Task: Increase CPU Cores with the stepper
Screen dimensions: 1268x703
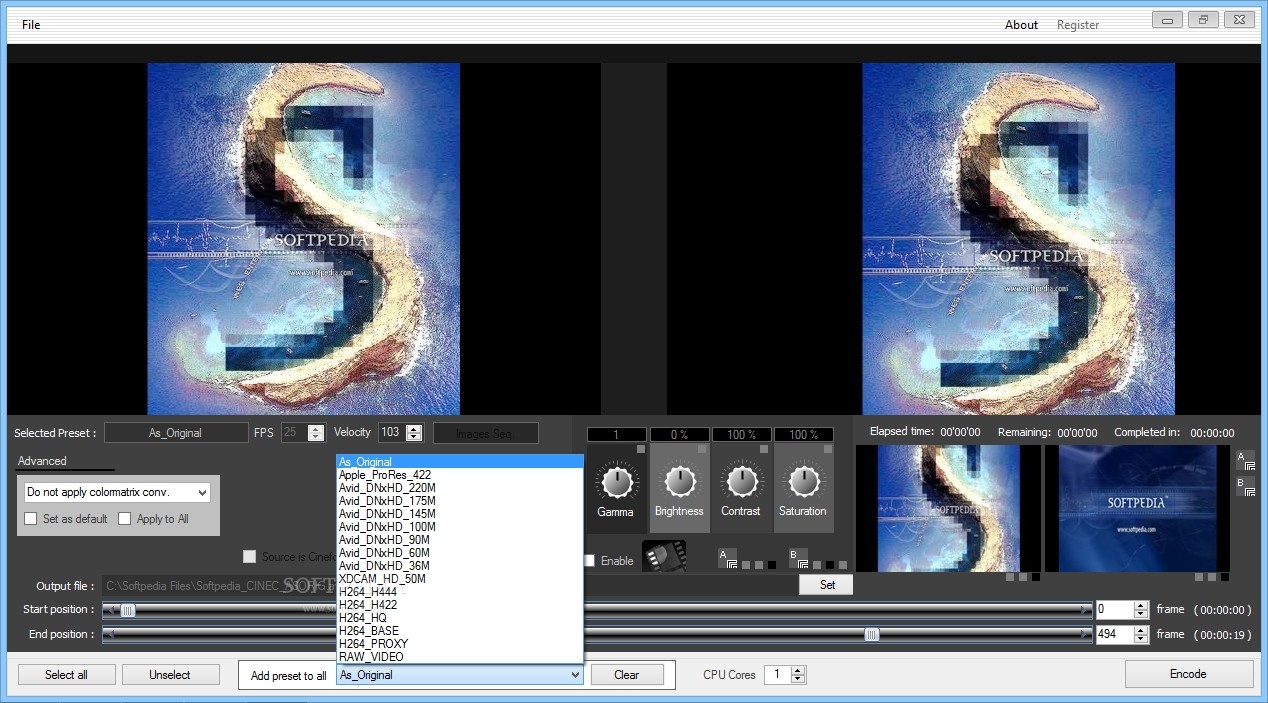Action: pyautogui.click(x=797, y=670)
